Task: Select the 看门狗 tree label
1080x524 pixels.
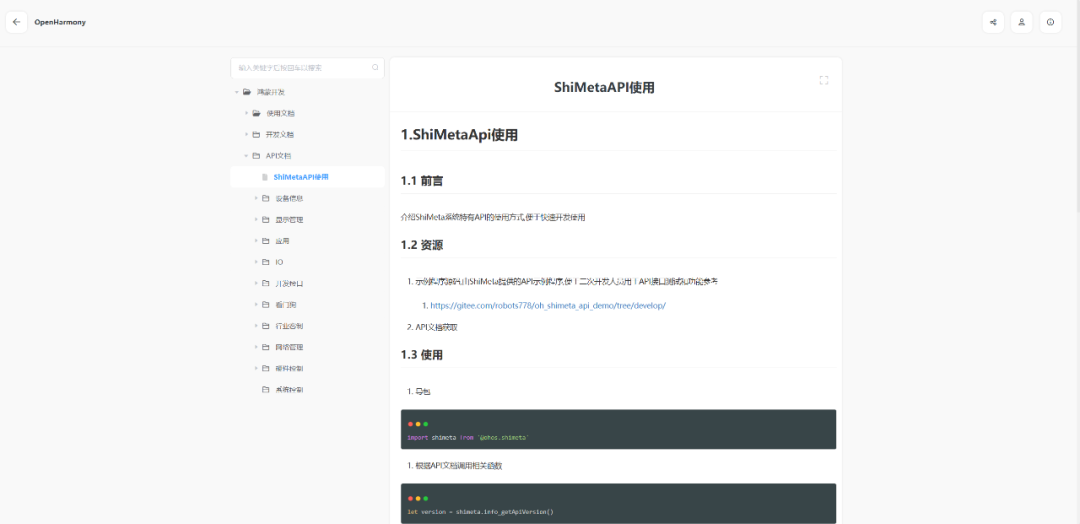Action: coord(286,304)
